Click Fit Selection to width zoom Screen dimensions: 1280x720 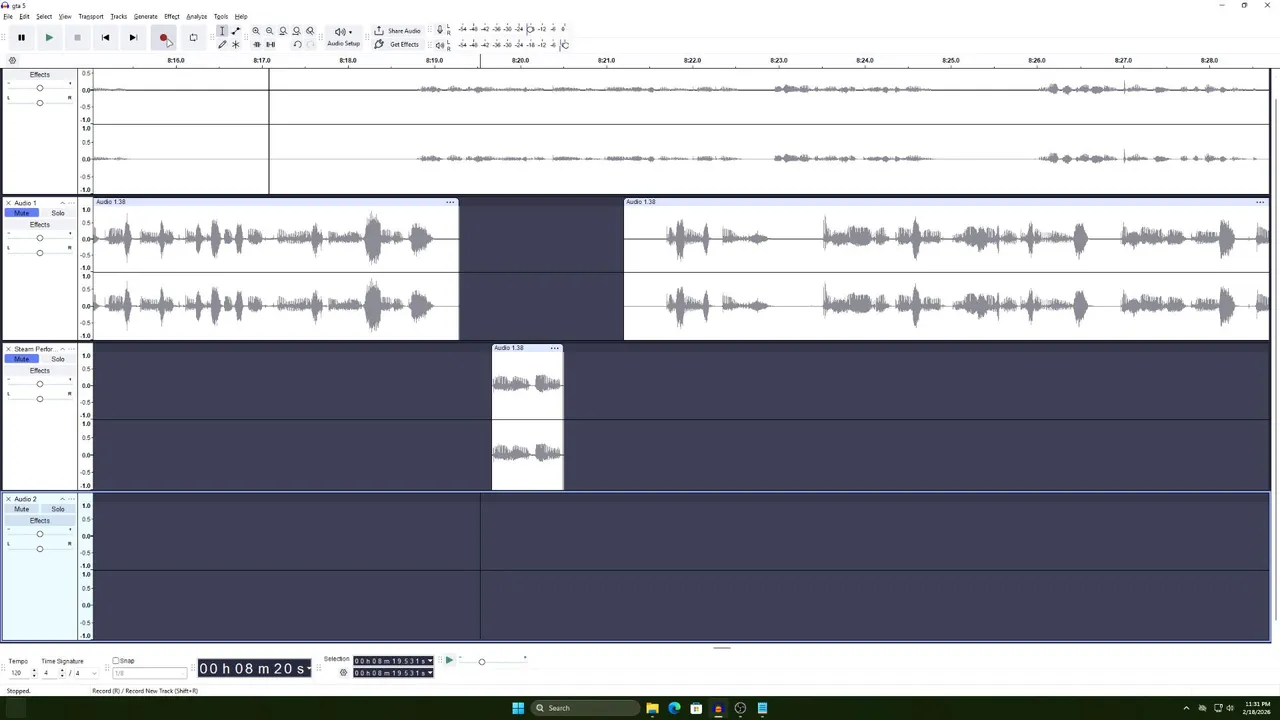(283, 31)
